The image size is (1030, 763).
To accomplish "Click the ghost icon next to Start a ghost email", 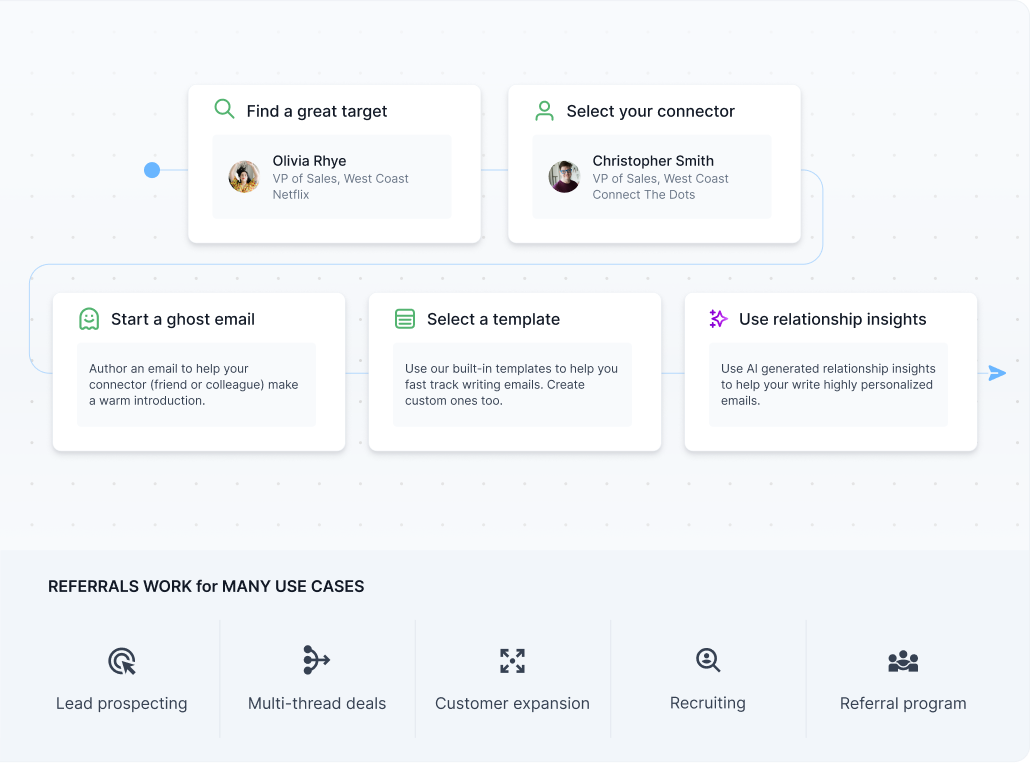I will (x=90, y=318).
